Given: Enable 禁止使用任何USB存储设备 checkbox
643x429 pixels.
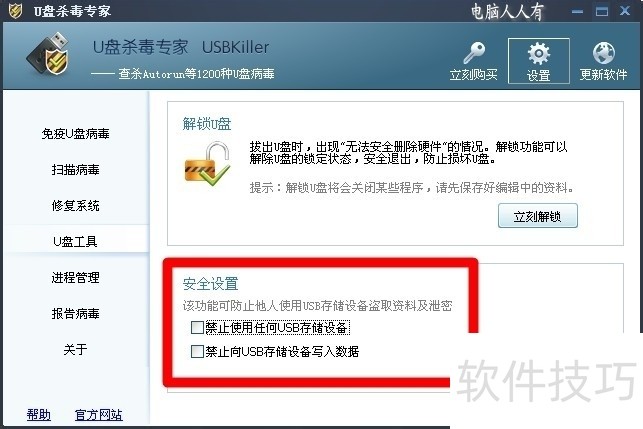Looking at the screenshot, I should point(197,327).
